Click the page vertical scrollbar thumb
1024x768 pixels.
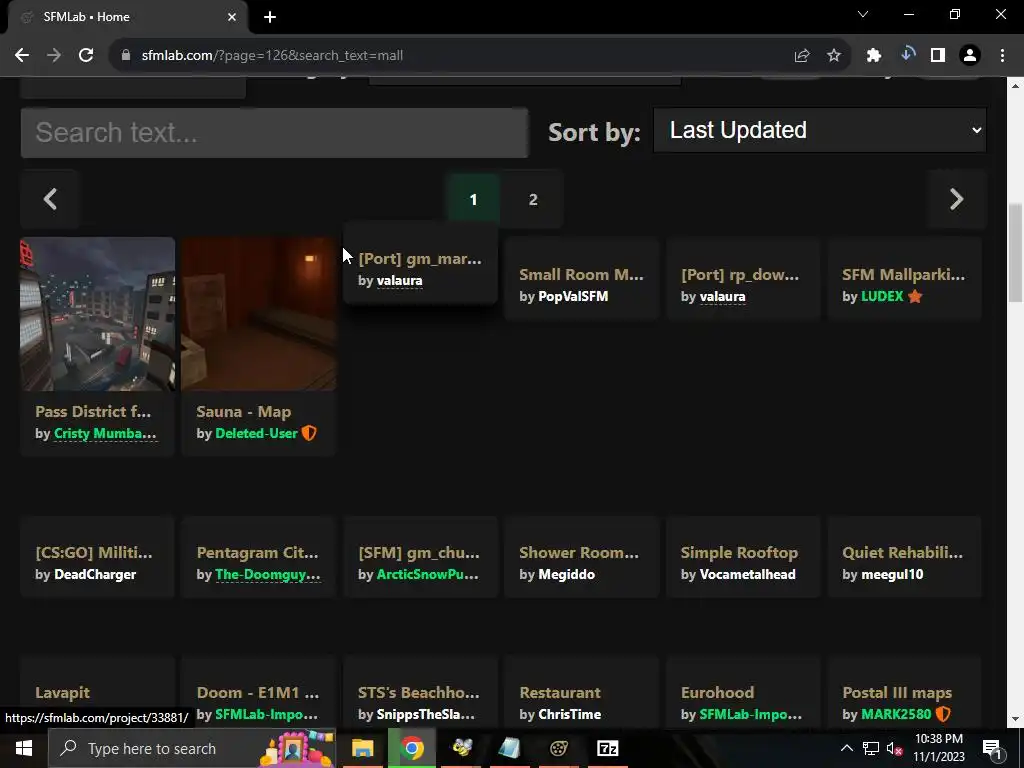(1016, 253)
